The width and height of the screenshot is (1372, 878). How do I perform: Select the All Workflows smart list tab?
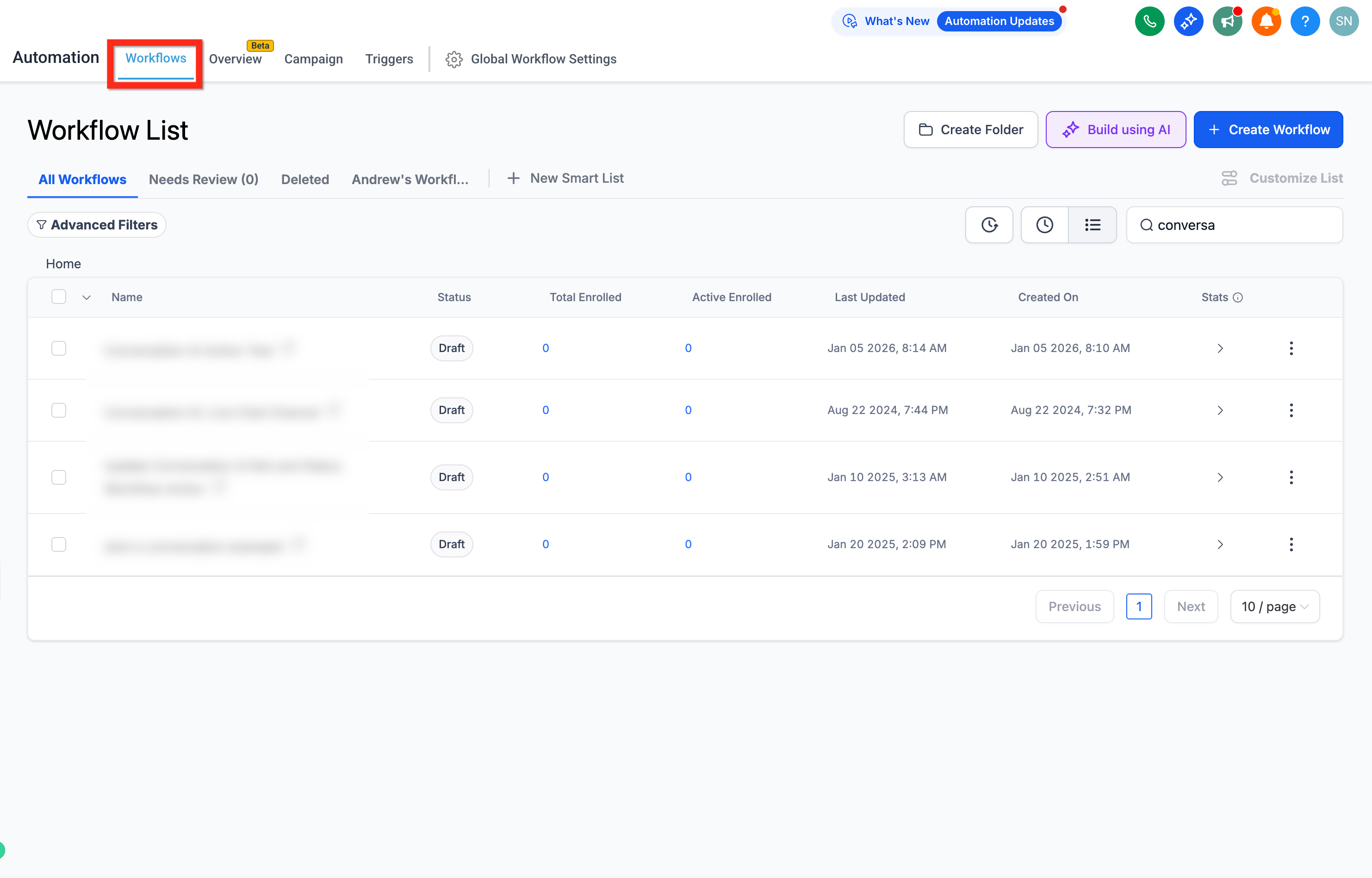click(83, 179)
